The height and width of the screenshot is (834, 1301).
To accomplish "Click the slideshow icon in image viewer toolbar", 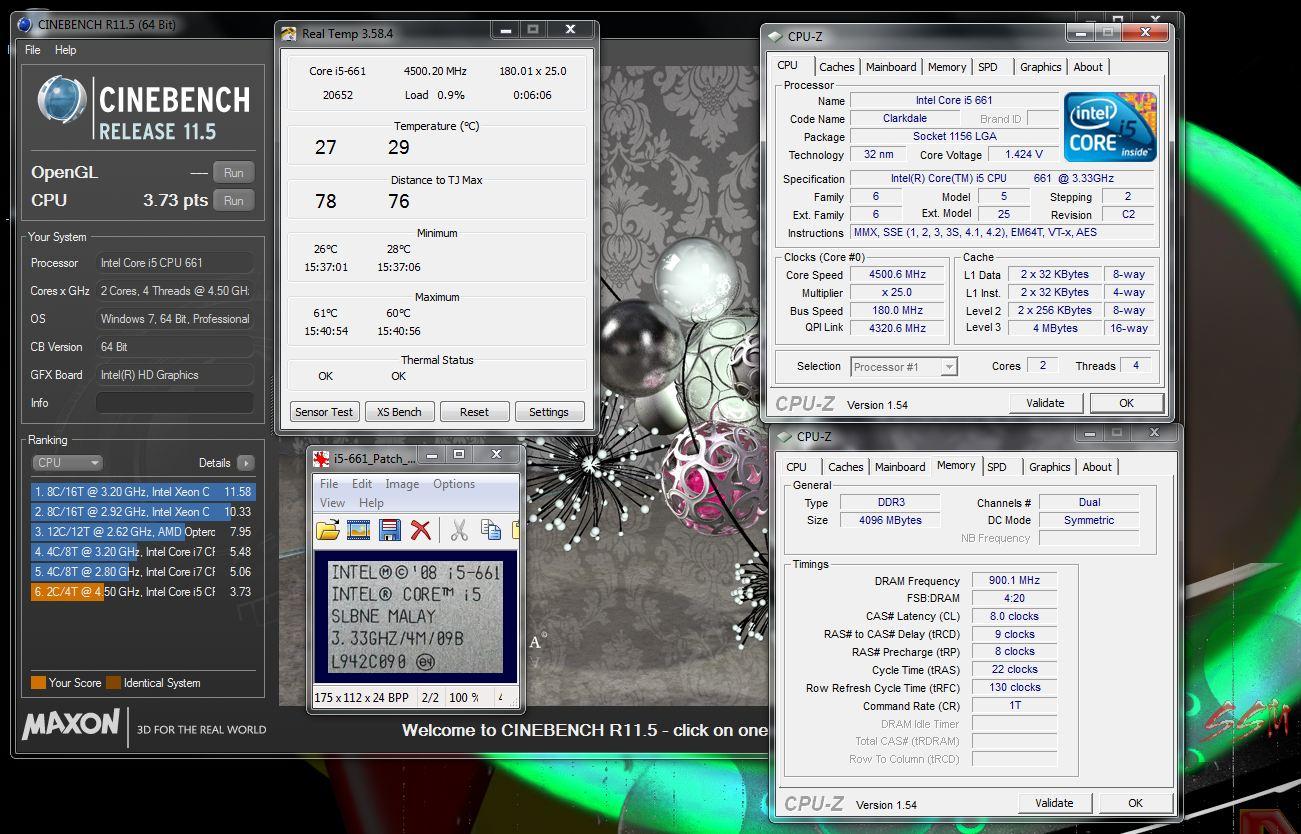I will [358, 530].
